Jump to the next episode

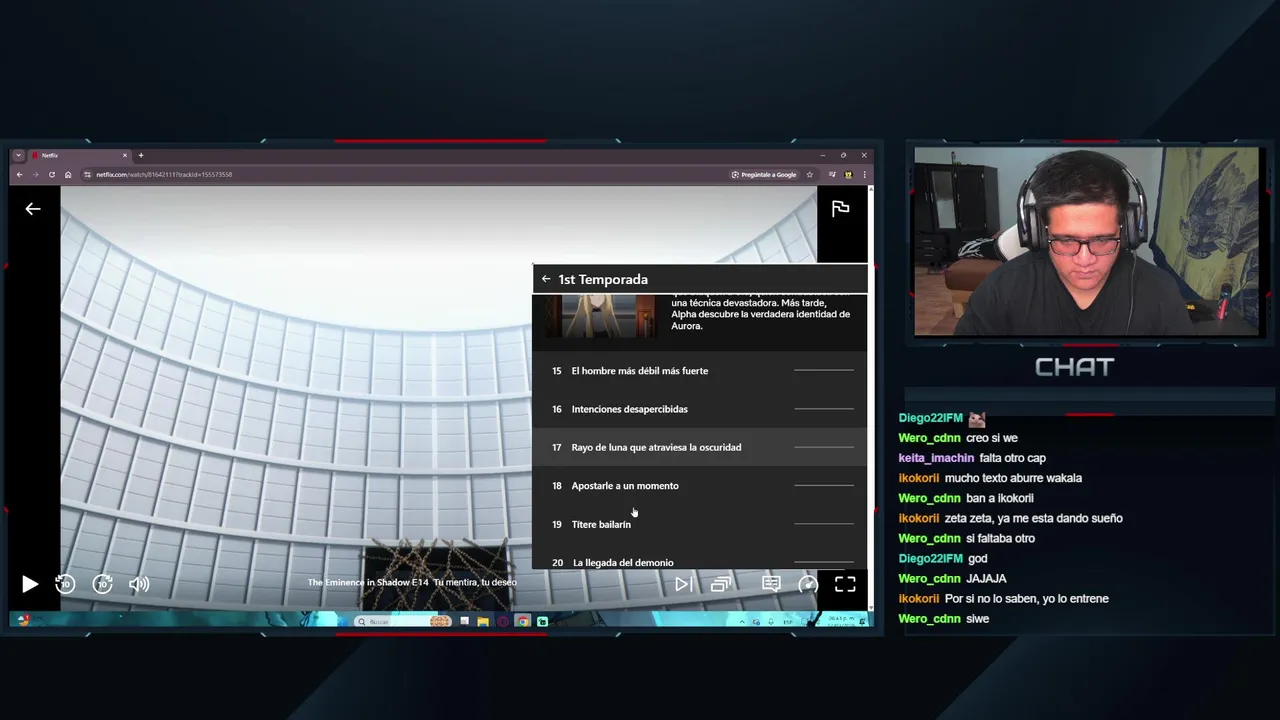(683, 584)
